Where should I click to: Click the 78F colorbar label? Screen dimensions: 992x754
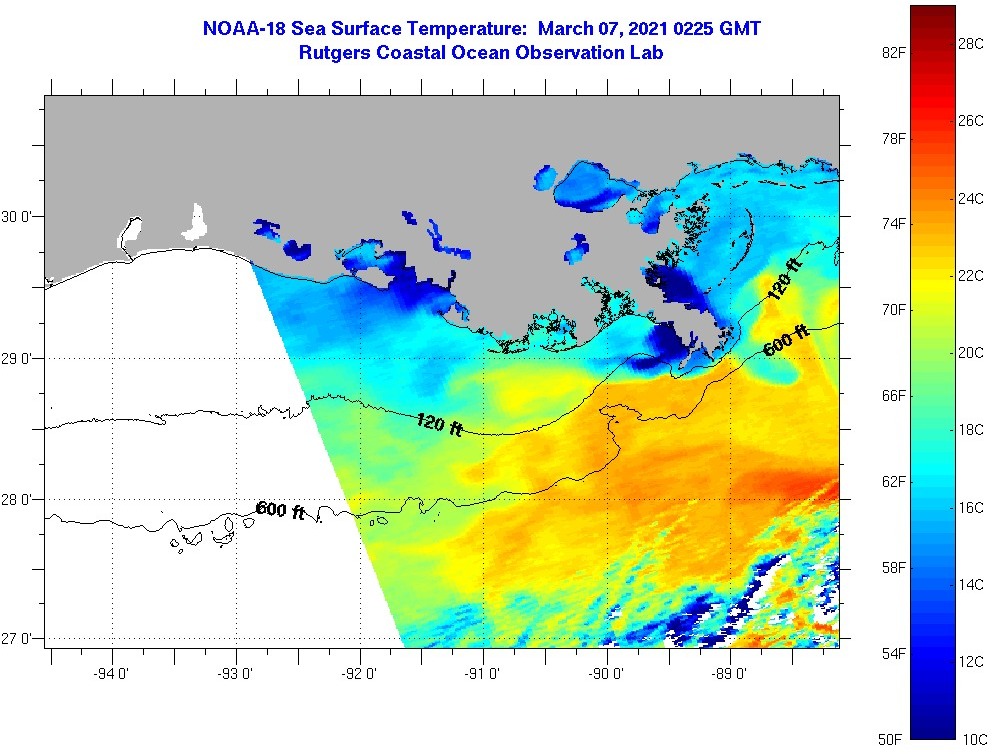coord(893,139)
